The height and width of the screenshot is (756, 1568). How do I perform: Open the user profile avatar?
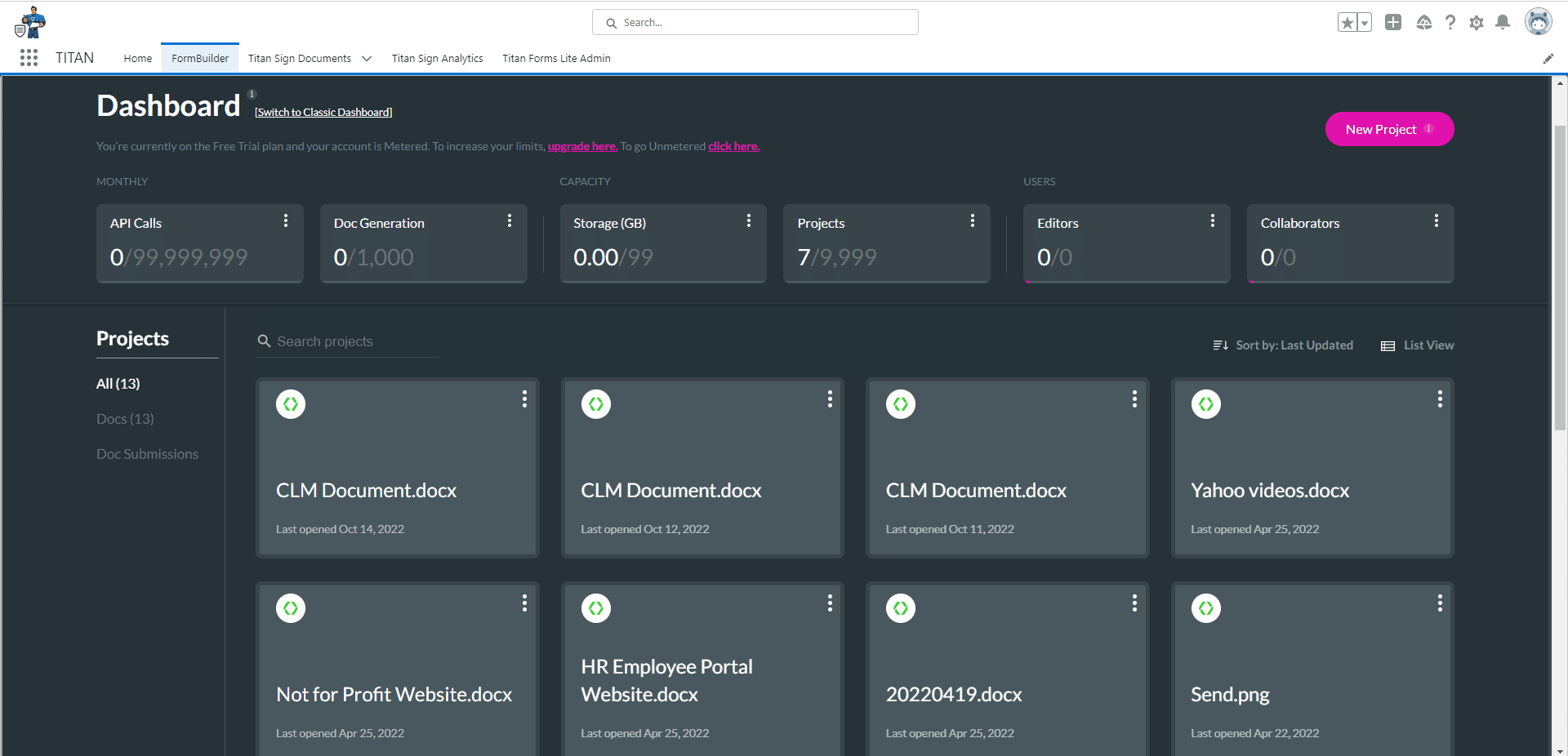point(1538,21)
